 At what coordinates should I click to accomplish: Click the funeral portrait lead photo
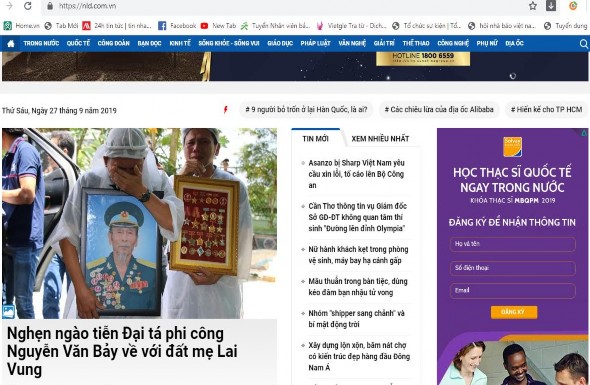point(139,224)
